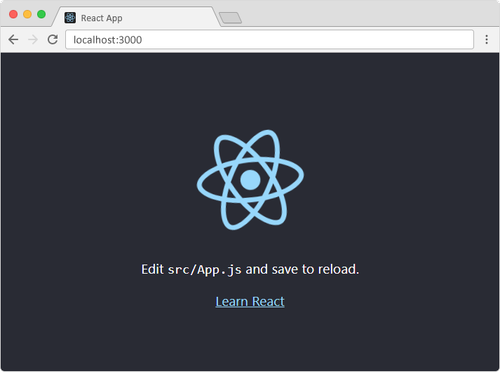The width and height of the screenshot is (500, 372).
Task: Click the browser back arrow
Action: pos(13,40)
